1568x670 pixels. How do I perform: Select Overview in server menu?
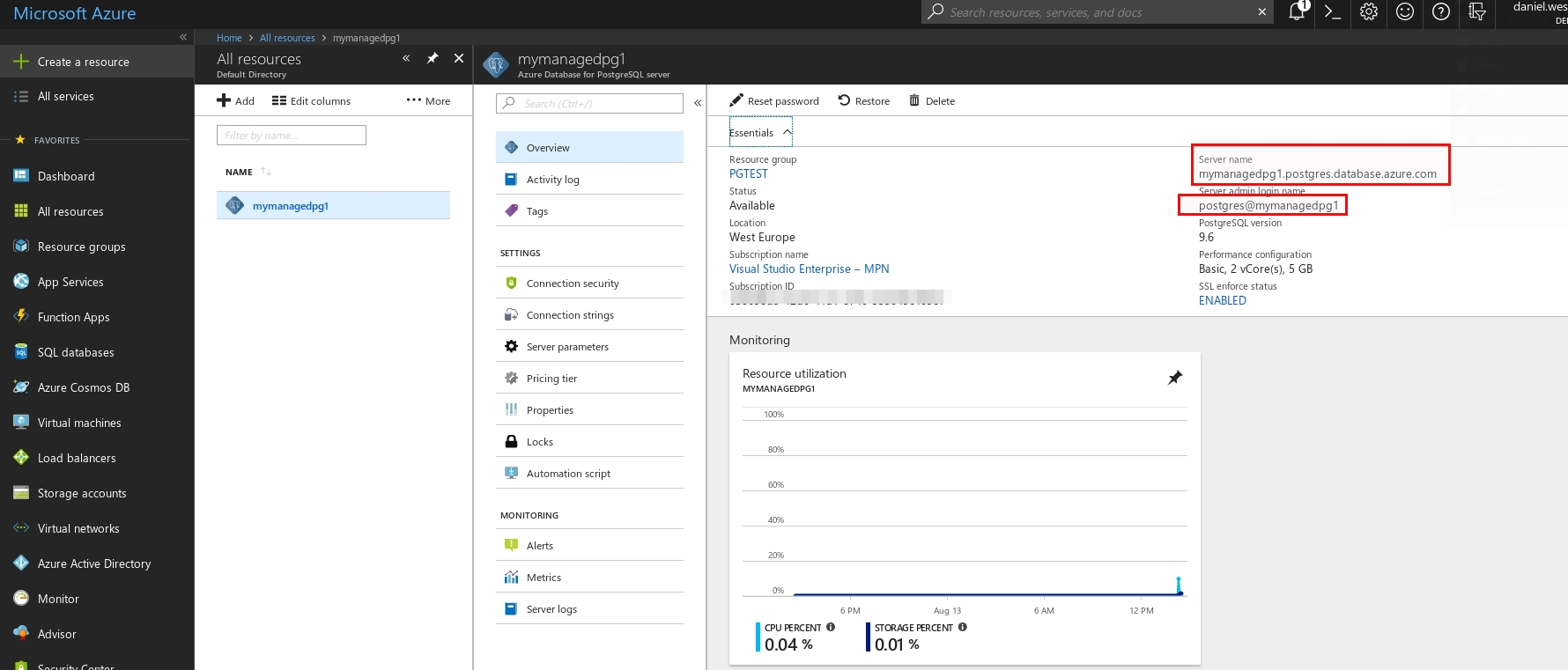click(589, 147)
